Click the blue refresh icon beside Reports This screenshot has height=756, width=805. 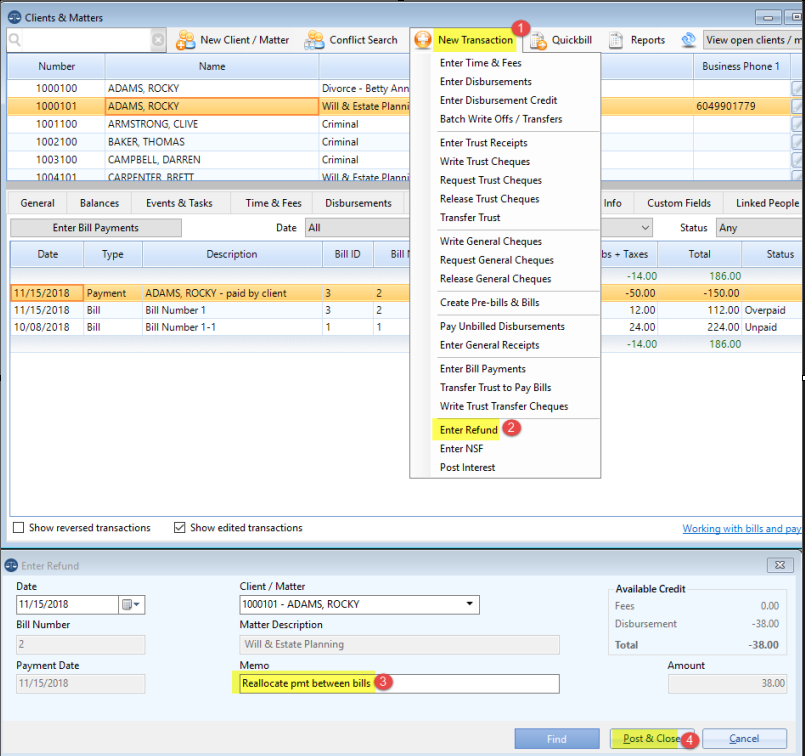click(688, 40)
